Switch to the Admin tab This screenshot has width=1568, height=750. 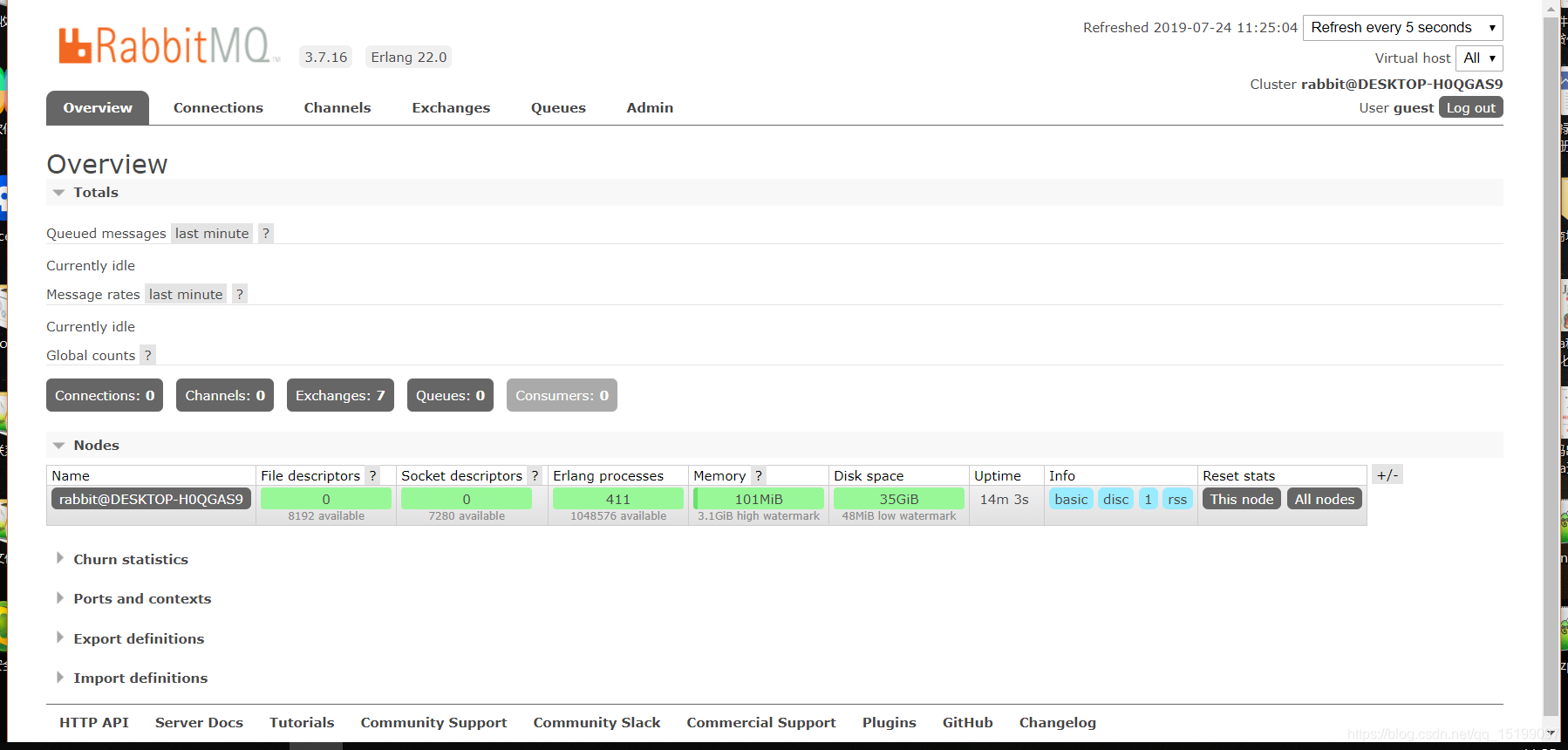coord(650,108)
